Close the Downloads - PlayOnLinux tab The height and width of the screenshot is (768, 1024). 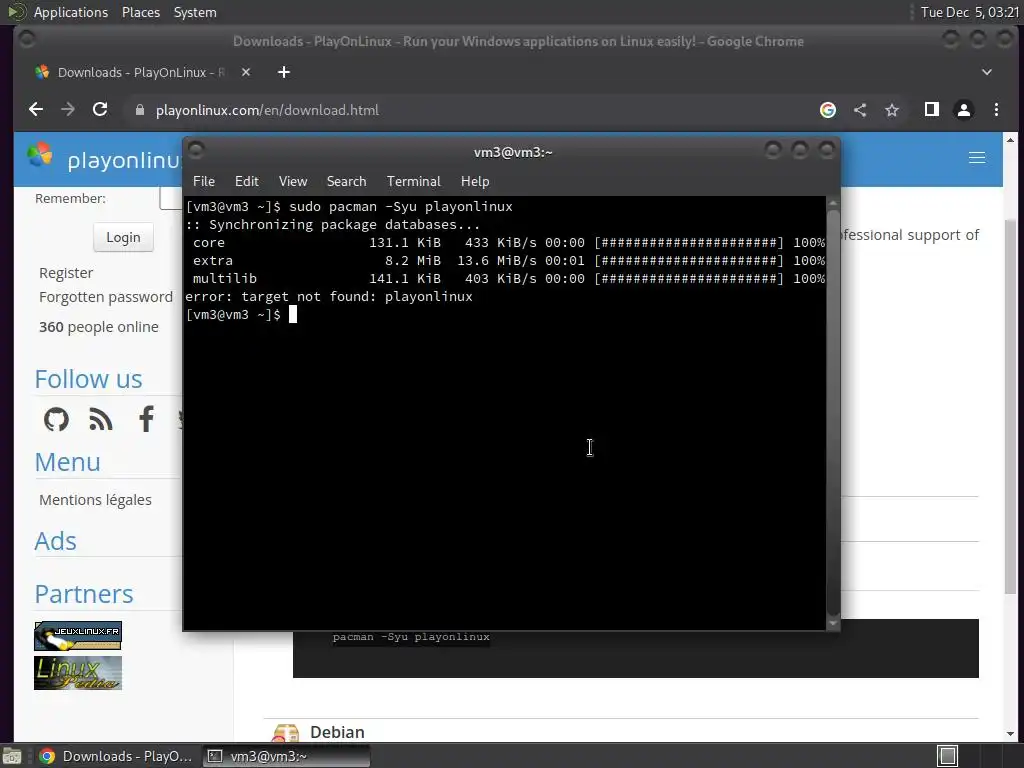pyautogui.click(x=246, y=72)
